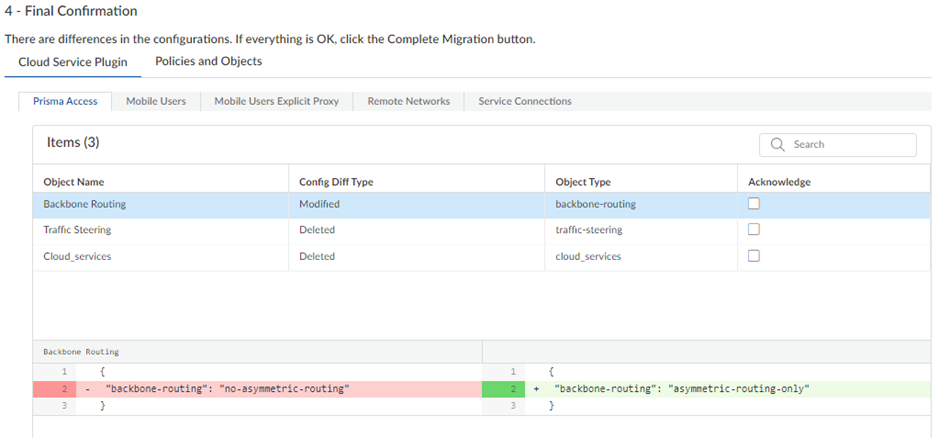
Task: Show the Service Connections tab
Action: pyautogui.click(x=525, y=101)
